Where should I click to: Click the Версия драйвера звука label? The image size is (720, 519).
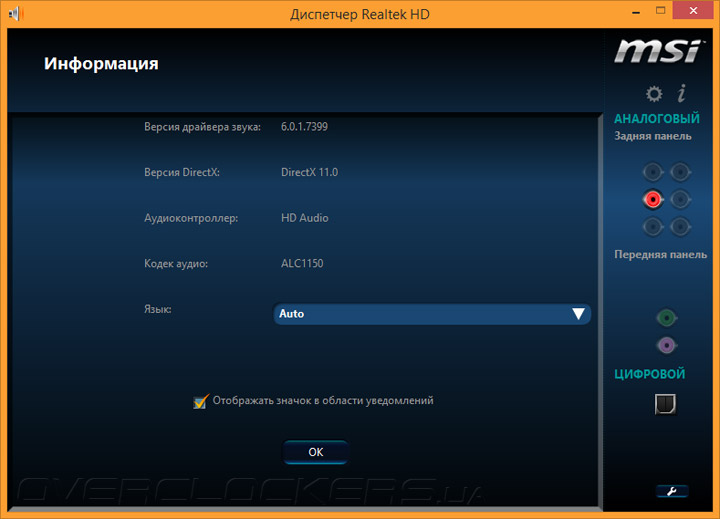point(202,127)
